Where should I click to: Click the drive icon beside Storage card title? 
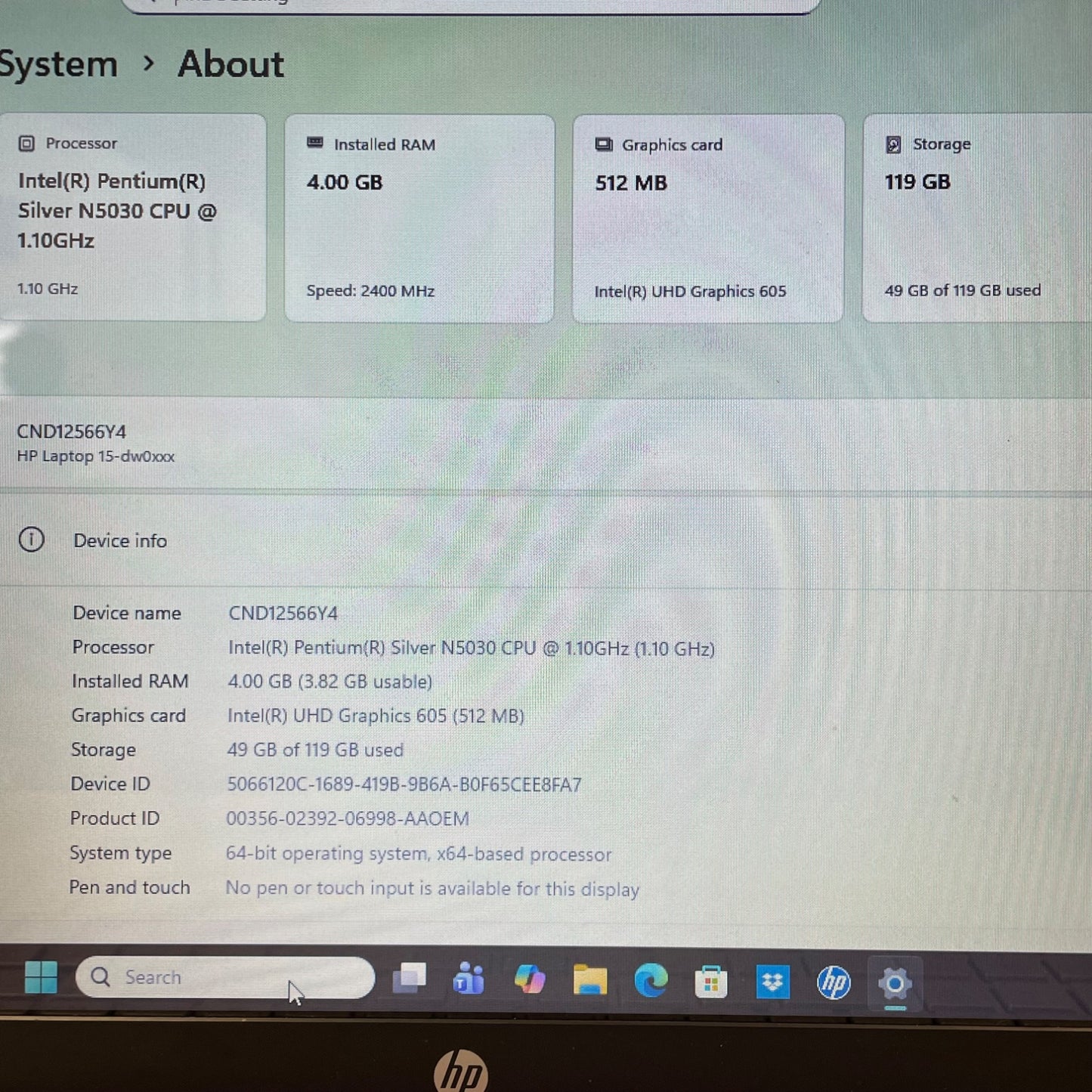click(x=893, y=144)
